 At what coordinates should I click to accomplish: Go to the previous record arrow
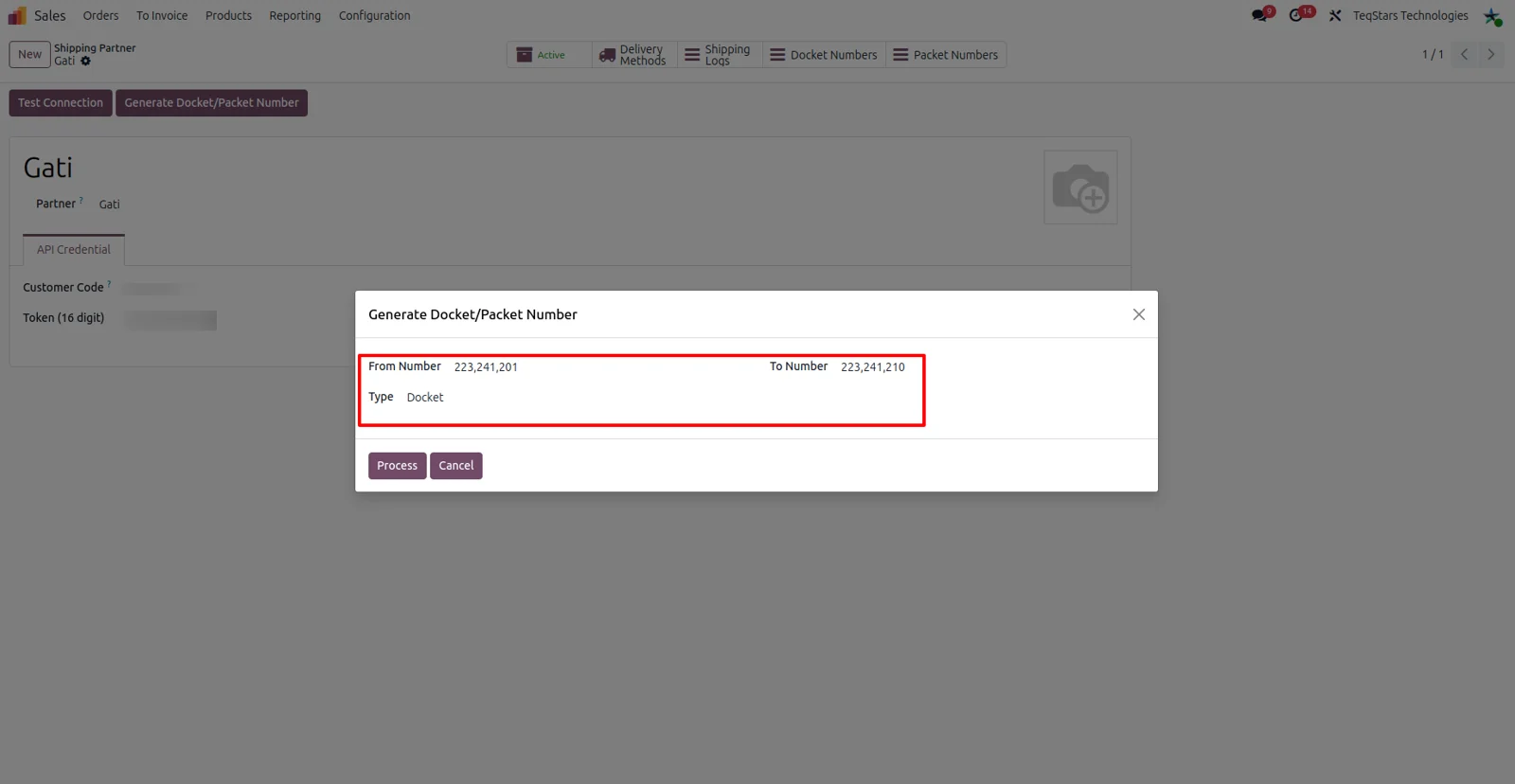pyautogui.click(x=1465, y=54)
